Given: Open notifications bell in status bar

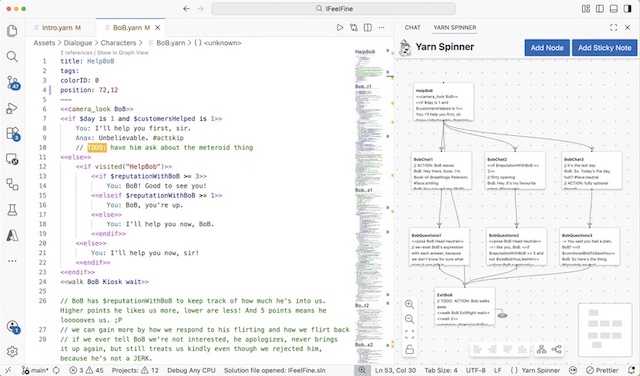Looking at the screenshot, I should pos(630,370).
